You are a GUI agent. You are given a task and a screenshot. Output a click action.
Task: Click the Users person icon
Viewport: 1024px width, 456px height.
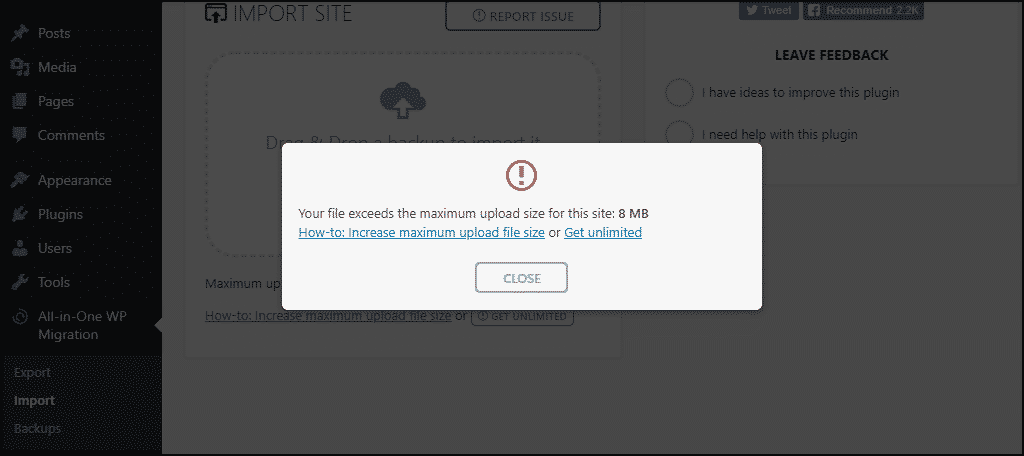click(x=20, y=248)
